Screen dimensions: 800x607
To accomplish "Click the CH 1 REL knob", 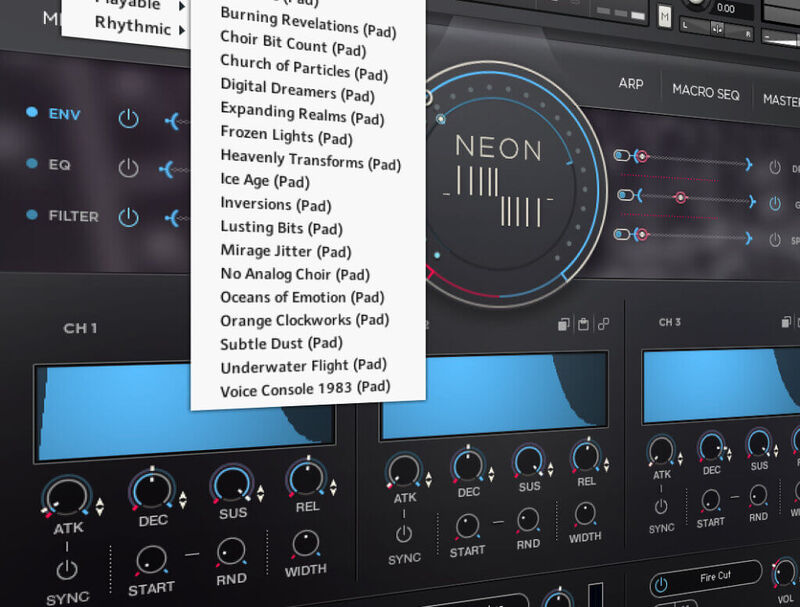I will pos(307,478).
